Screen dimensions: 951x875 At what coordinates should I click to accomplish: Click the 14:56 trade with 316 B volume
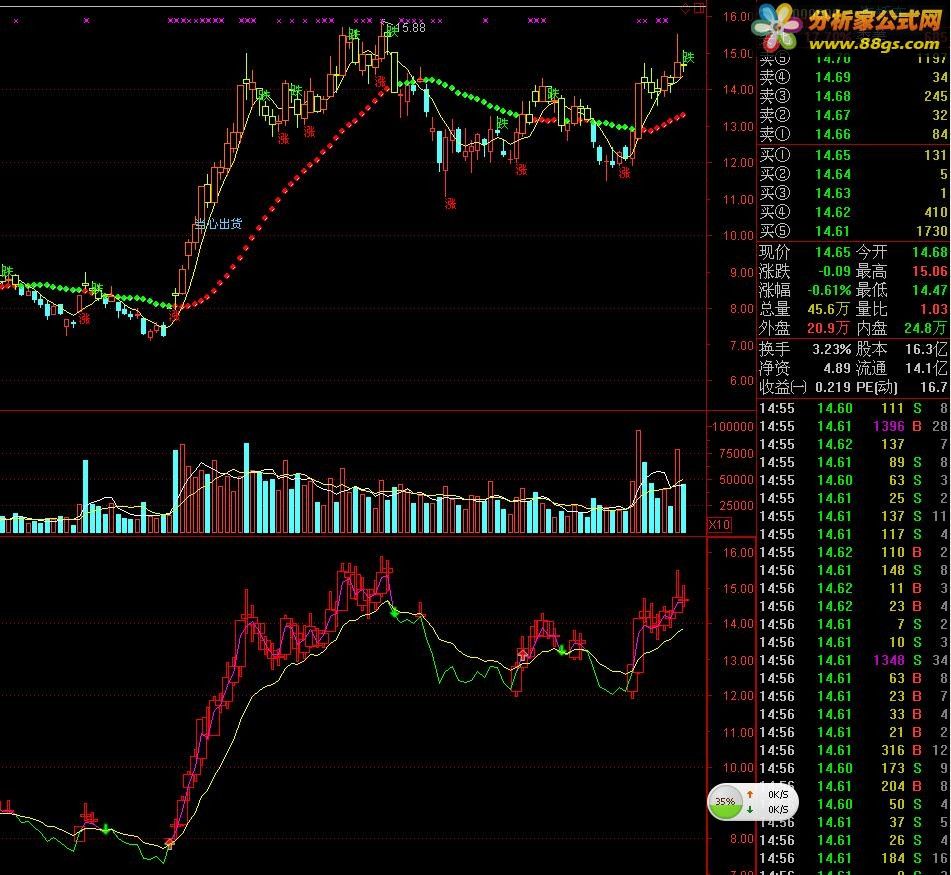pyautogui.click(x=853, y=750)
